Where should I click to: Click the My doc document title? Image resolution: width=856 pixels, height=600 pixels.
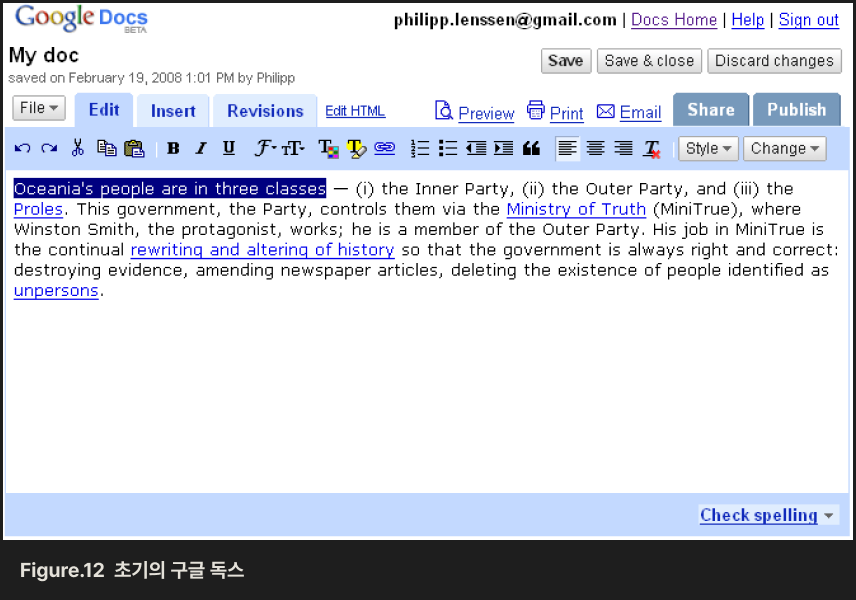(44, 55)
